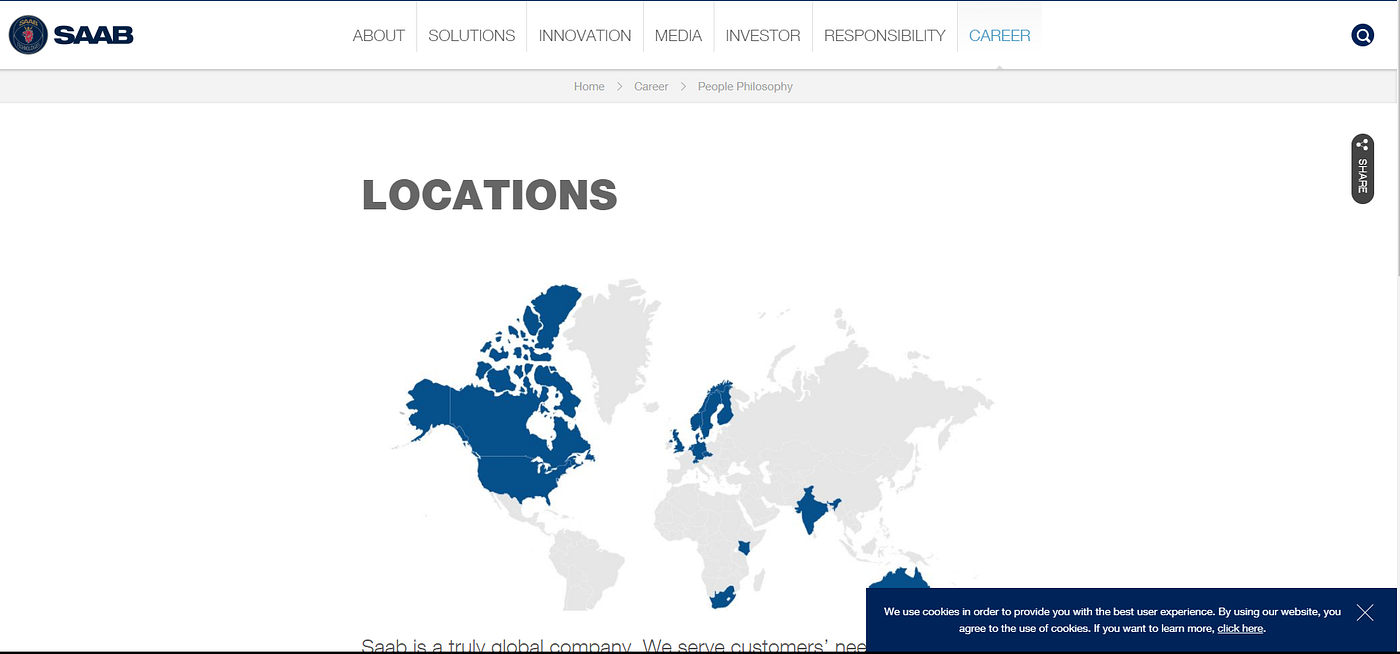Open the search magnifier icon
Screen dimensions: 1400x654
(1362, 36)
